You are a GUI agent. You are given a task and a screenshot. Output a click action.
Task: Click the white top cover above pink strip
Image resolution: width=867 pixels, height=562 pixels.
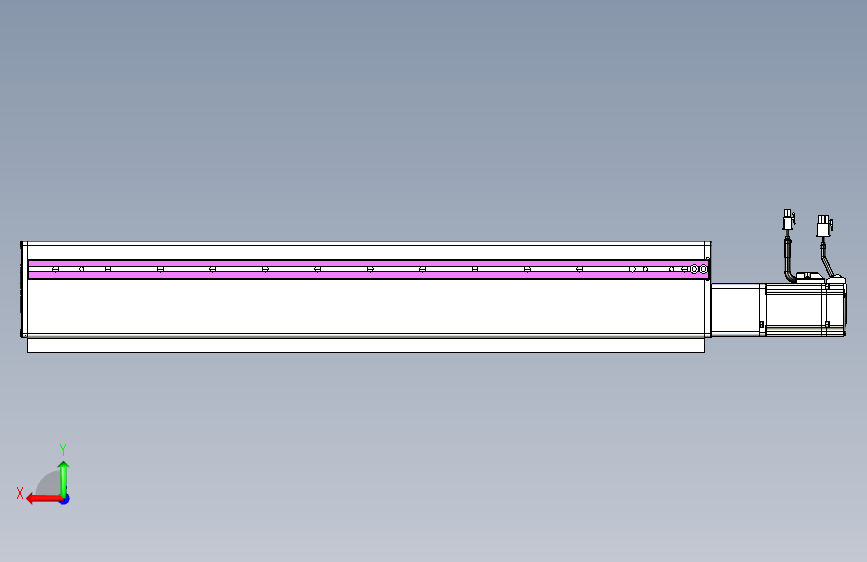368,252
